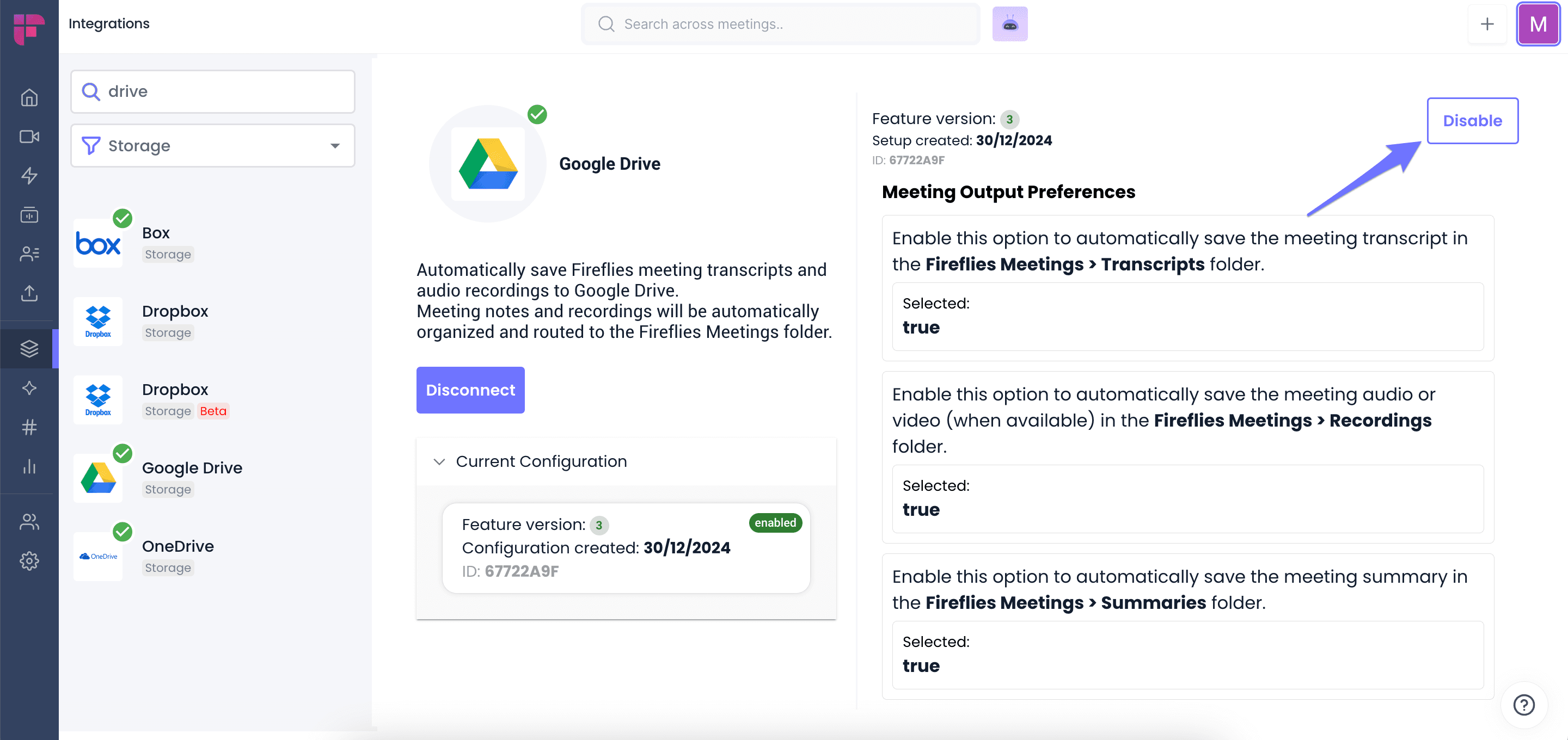
Task: Open the Meetings video camera icon
Action: coord(29,137)
